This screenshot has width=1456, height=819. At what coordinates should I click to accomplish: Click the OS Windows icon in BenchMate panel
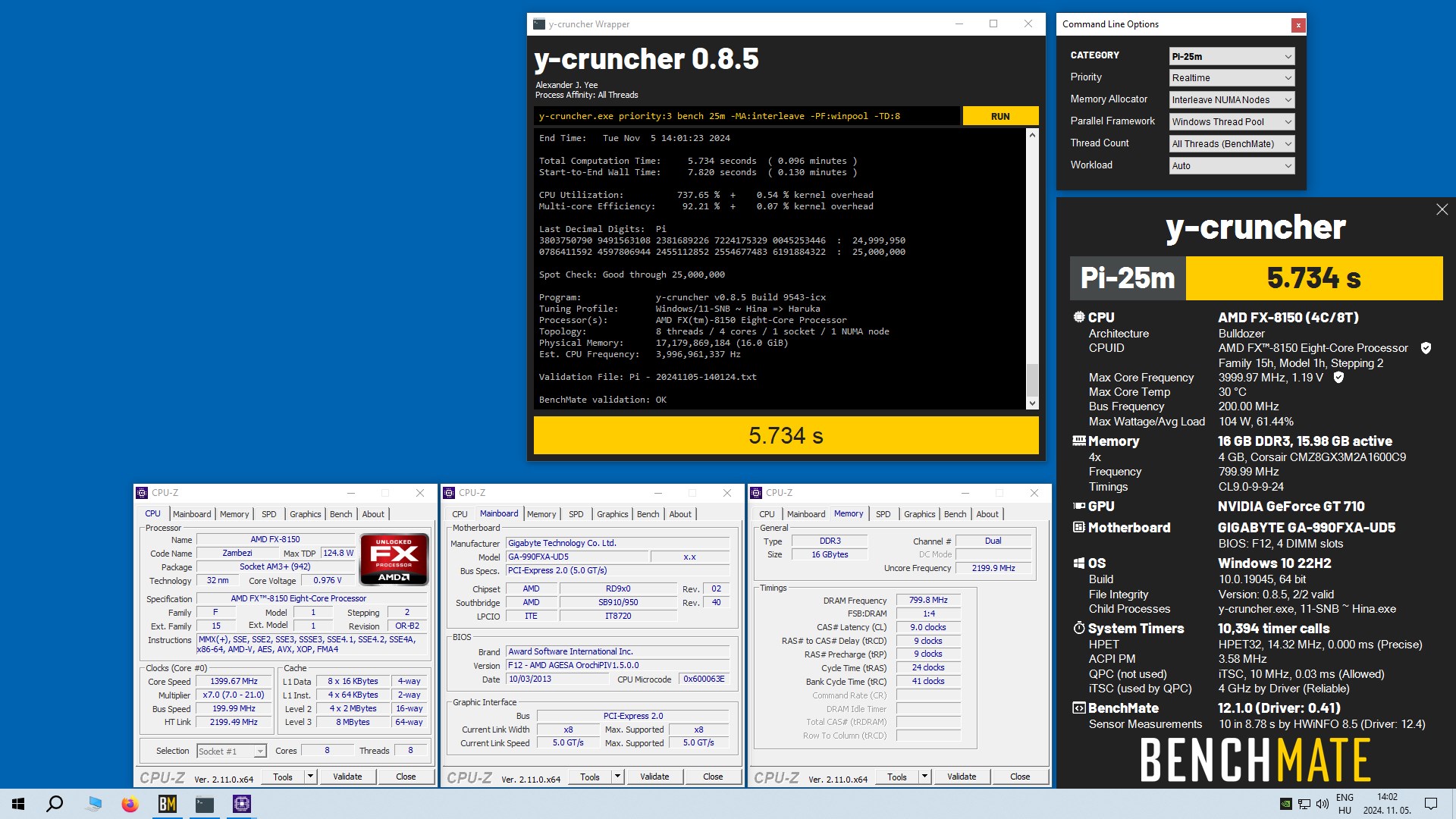[x=1079, y=563]
